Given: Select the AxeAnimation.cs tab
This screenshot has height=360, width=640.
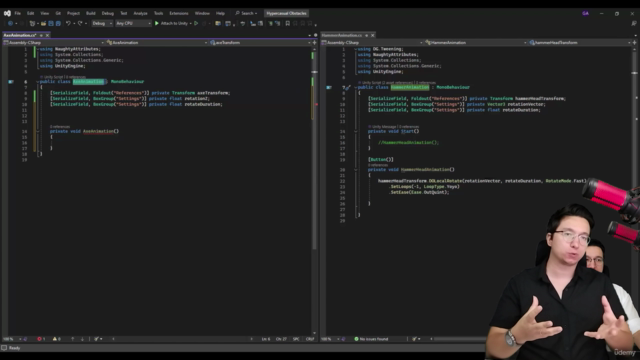Looking at the screenshot, I should click(20, 36).
